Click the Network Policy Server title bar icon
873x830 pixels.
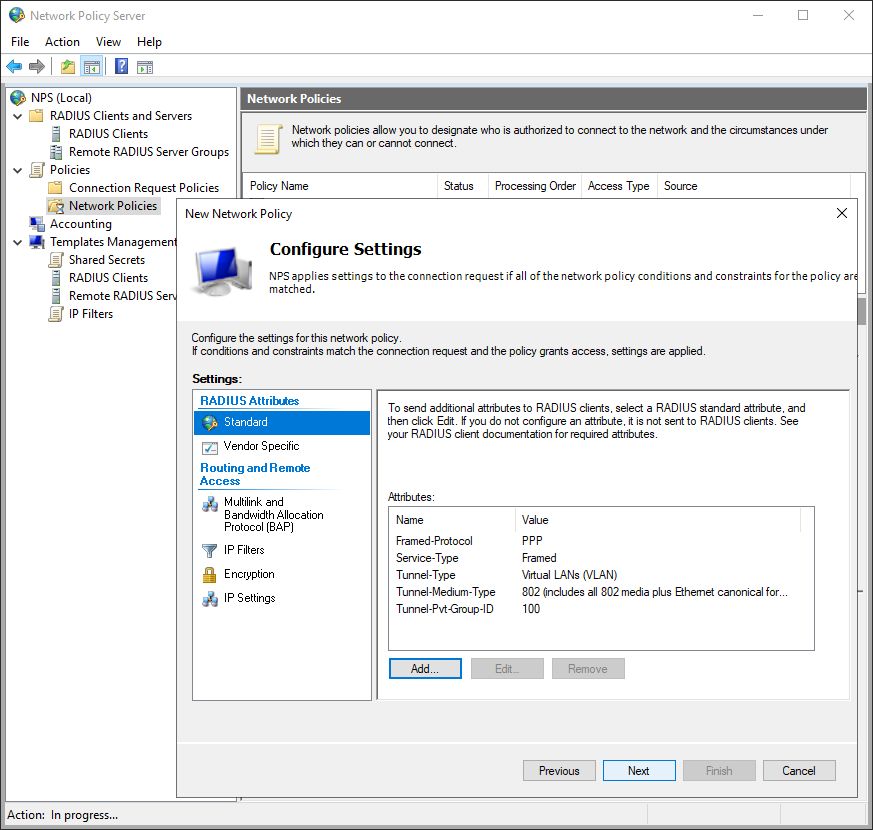click(17, 15)
